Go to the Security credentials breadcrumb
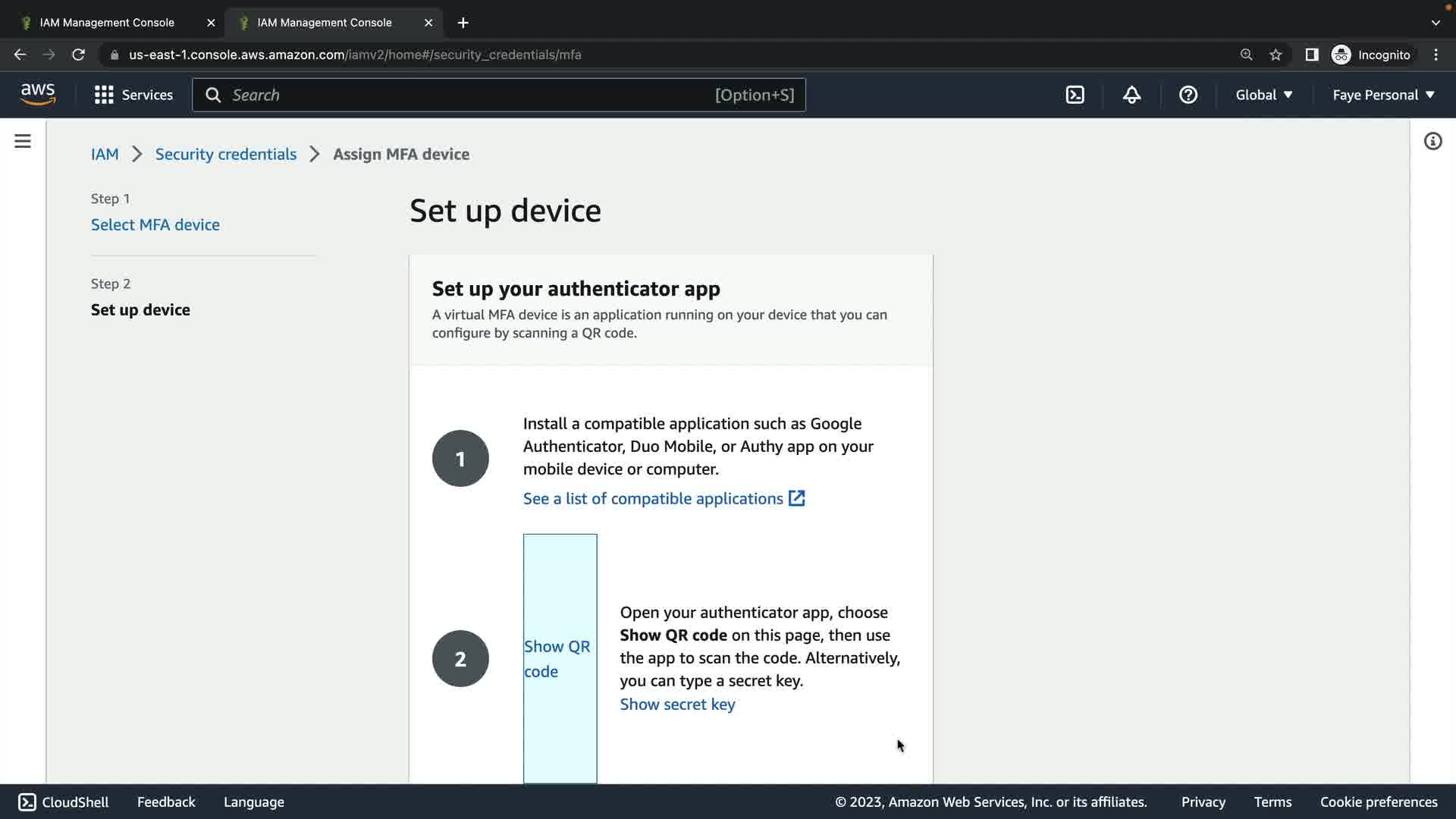1456x819 pixels. (x=225, y=154)
